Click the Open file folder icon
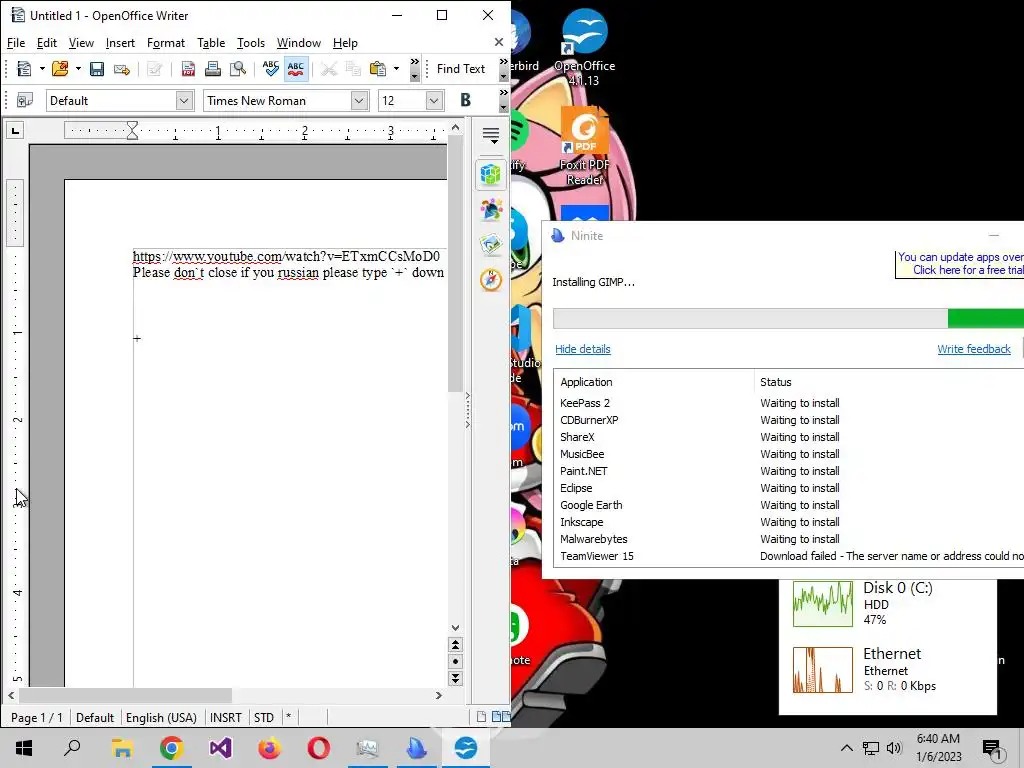 pos(60,69)
